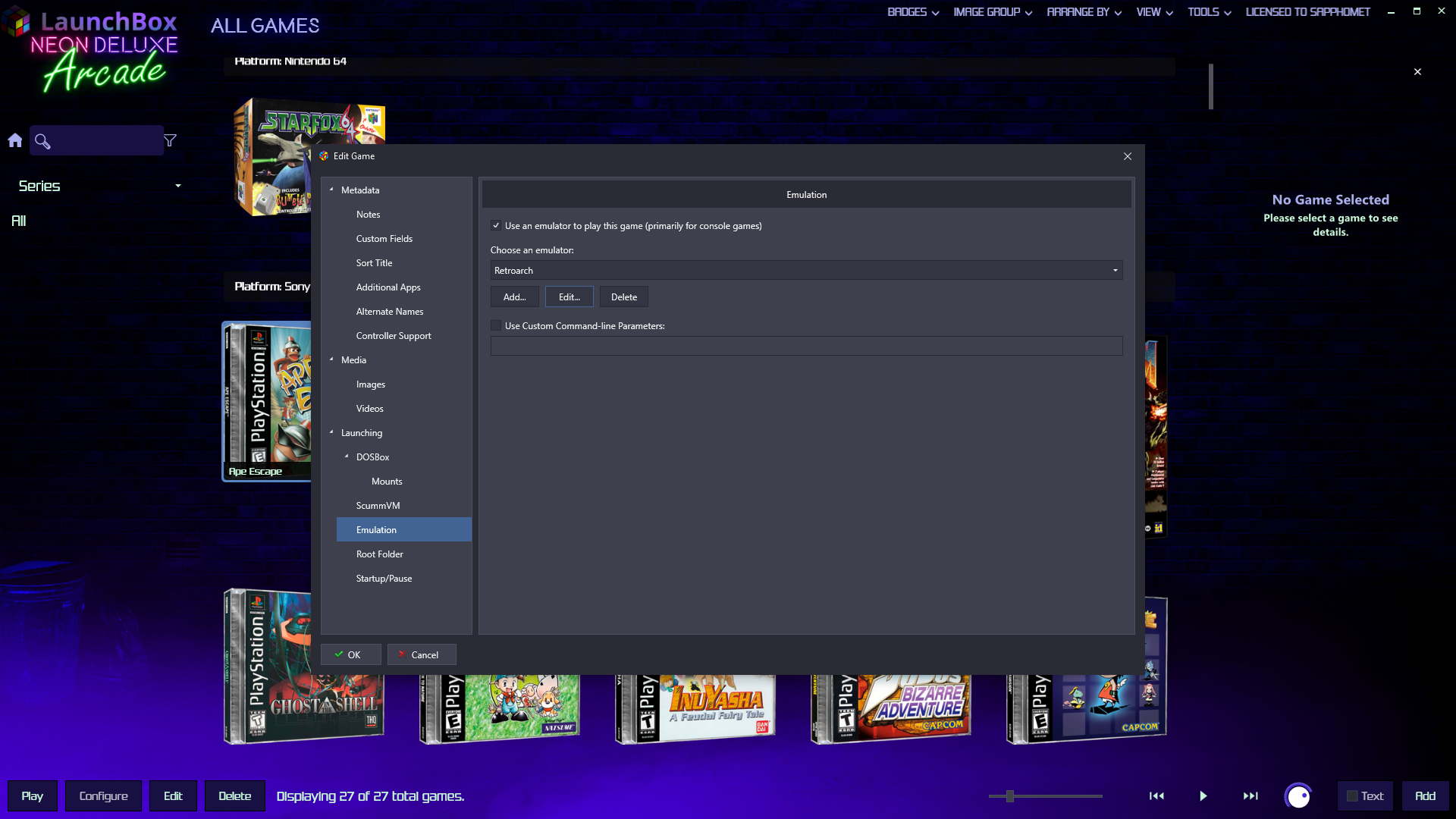Click Licensed to SapphoMet label
The image size is (1456, 819).
1307,12
